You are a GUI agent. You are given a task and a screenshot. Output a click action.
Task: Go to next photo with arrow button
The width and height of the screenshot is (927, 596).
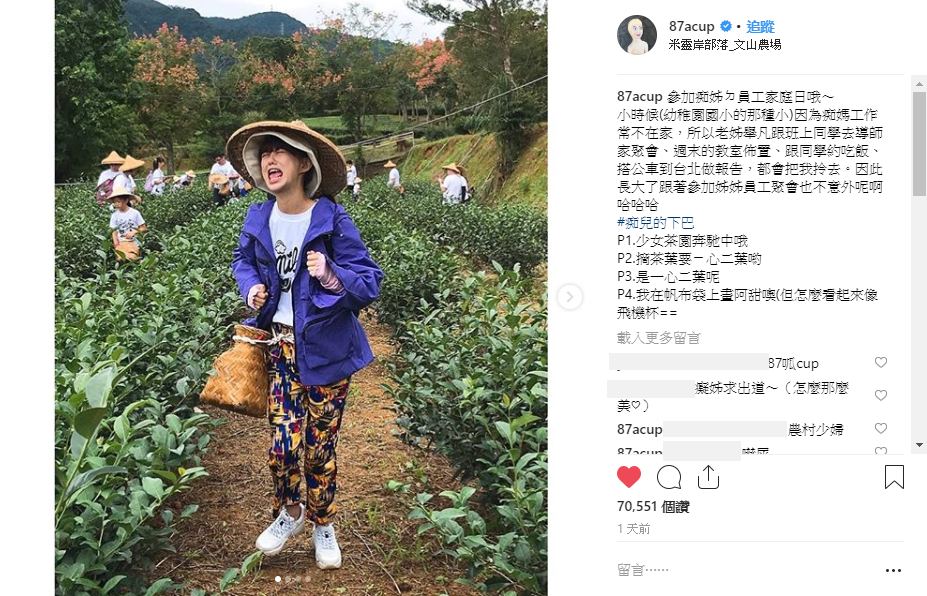pyautogui.click(x=570, y=297)
